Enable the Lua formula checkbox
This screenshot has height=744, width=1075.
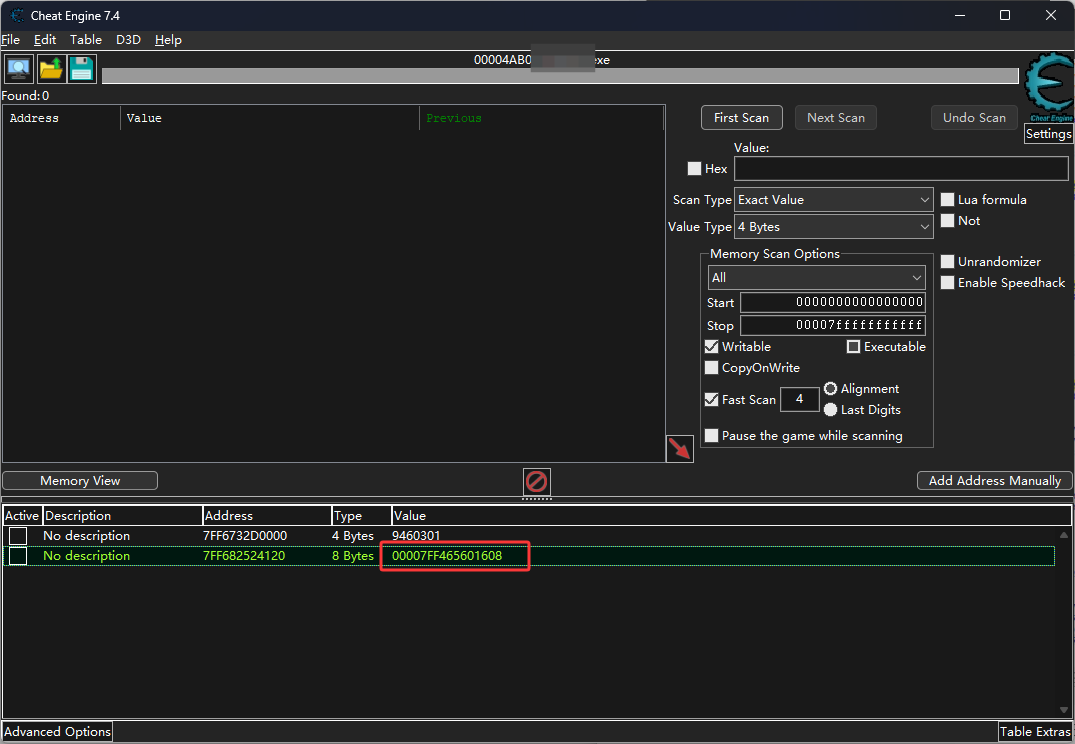pyautogui.click(x=947, y=200)
